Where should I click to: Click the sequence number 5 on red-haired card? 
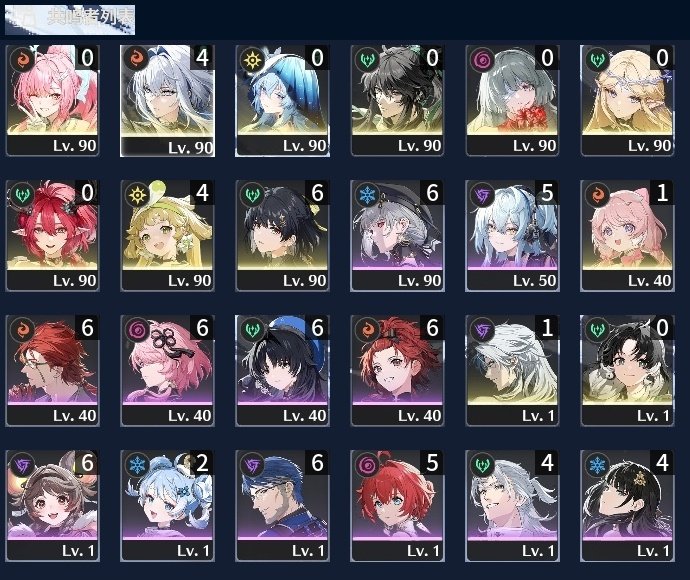click(432, 463)
